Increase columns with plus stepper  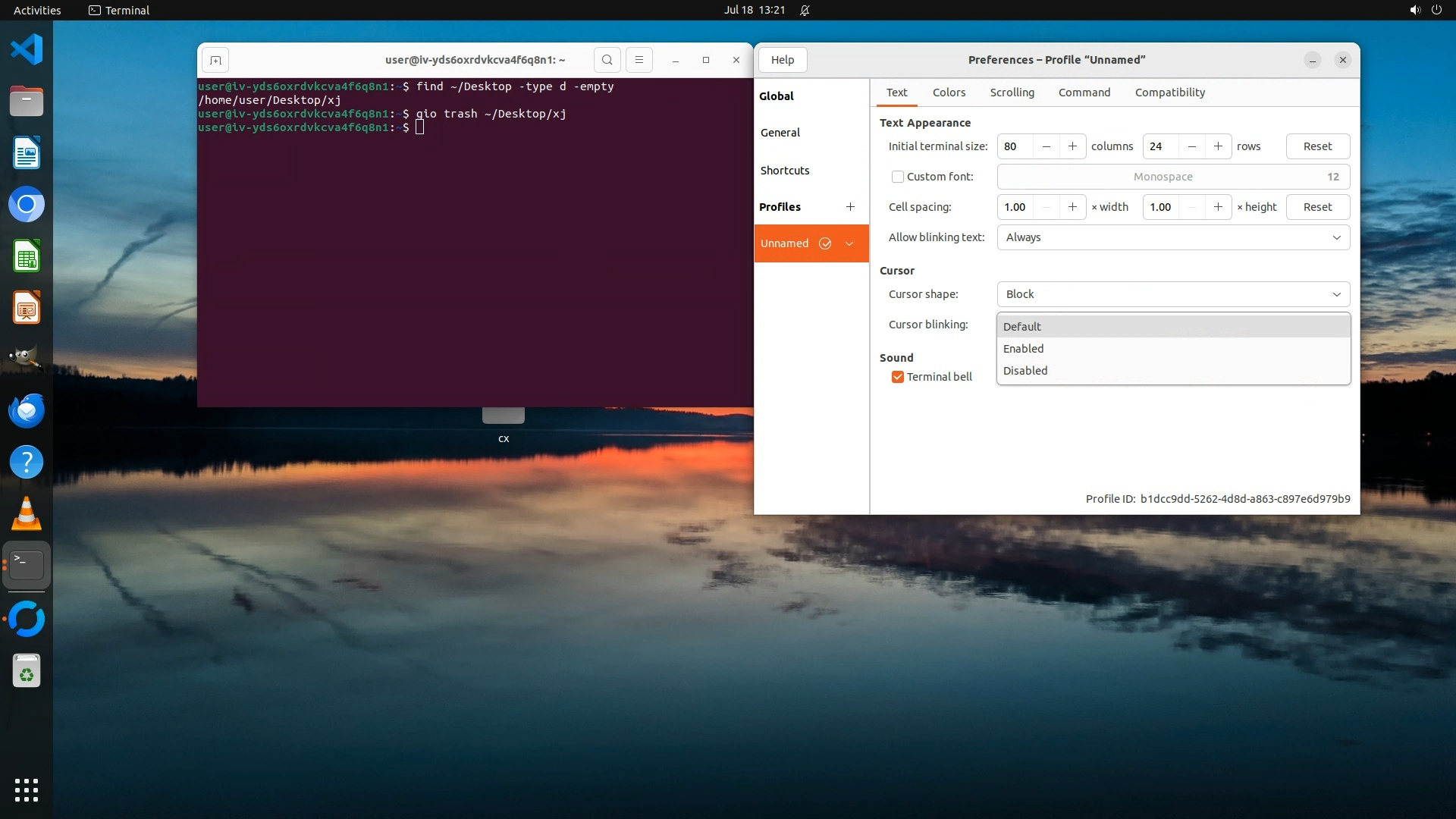tap(1072, 146)
